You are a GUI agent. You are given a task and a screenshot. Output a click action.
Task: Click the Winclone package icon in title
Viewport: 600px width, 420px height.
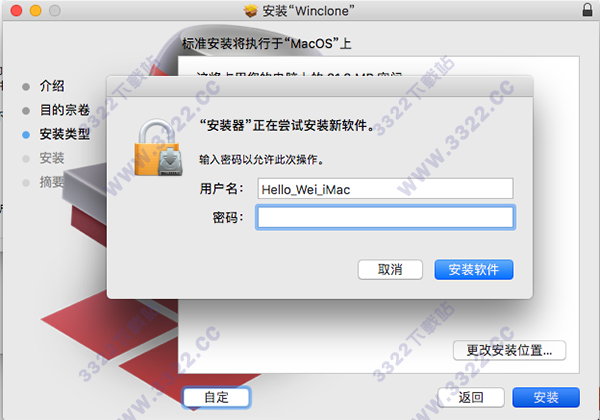click(x=251, y=11)
